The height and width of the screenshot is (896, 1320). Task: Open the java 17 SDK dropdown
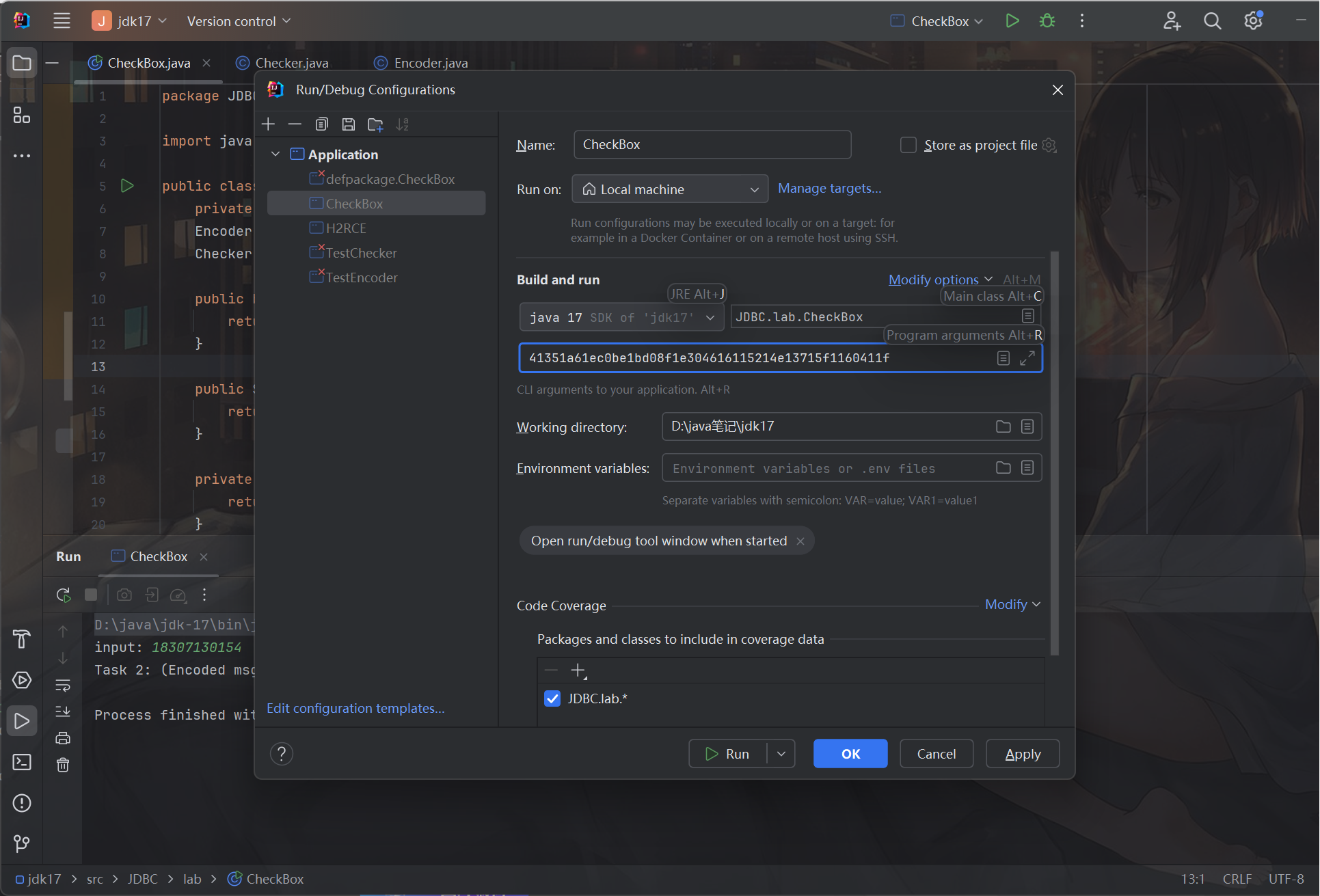[x=621, y=318]
